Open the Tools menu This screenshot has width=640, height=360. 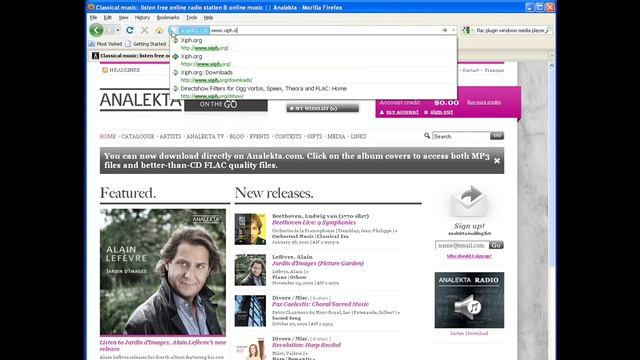point(191,18)
